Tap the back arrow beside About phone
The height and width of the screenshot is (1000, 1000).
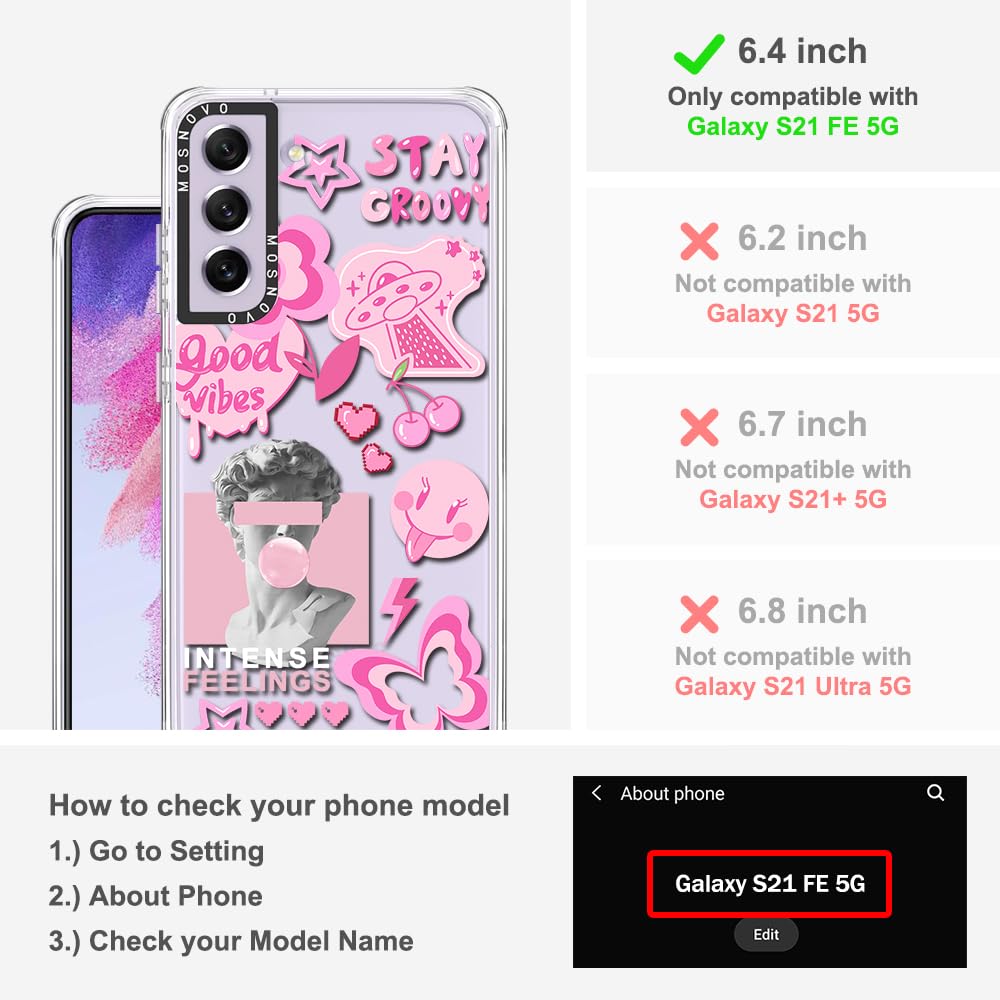[x=596, y=793]
